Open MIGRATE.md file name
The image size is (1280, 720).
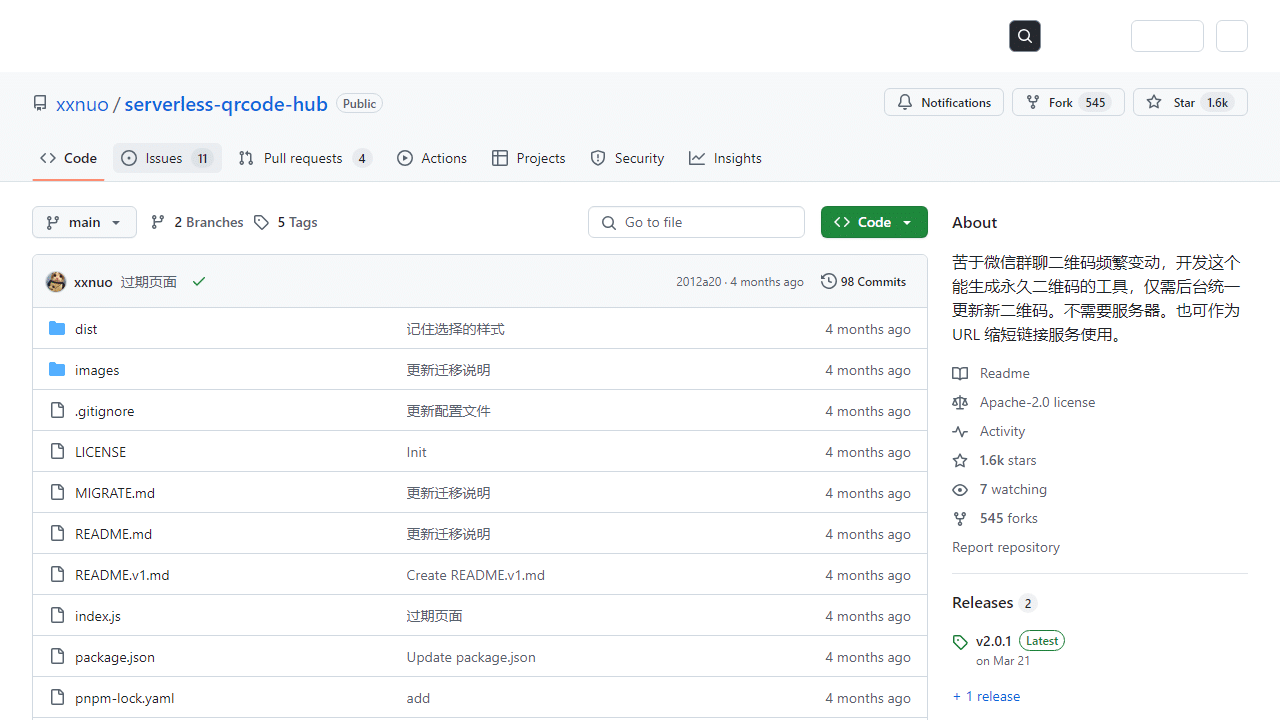click(x=115, y=493)
